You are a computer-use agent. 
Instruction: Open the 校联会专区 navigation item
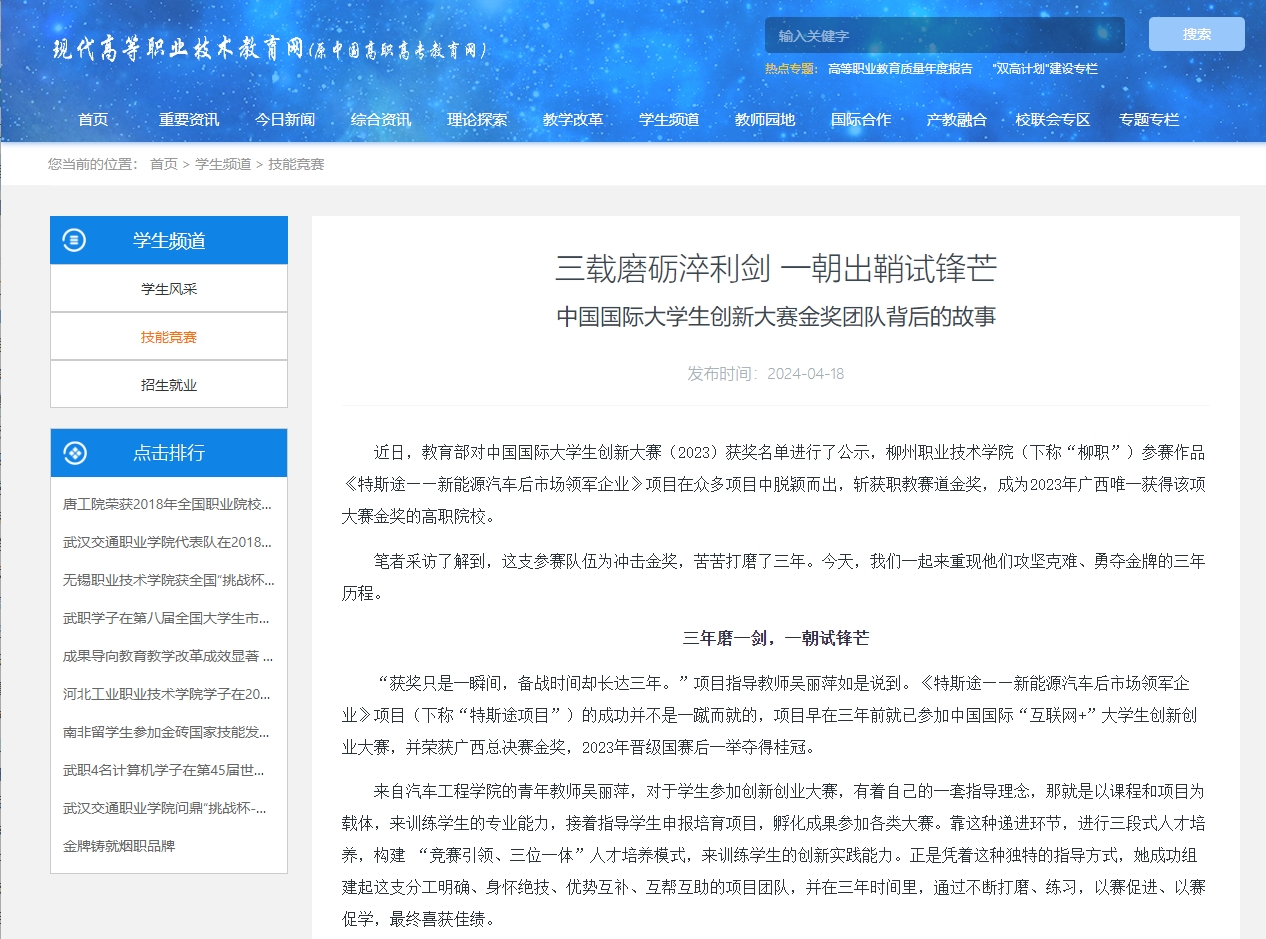(x=1053, y=119)
